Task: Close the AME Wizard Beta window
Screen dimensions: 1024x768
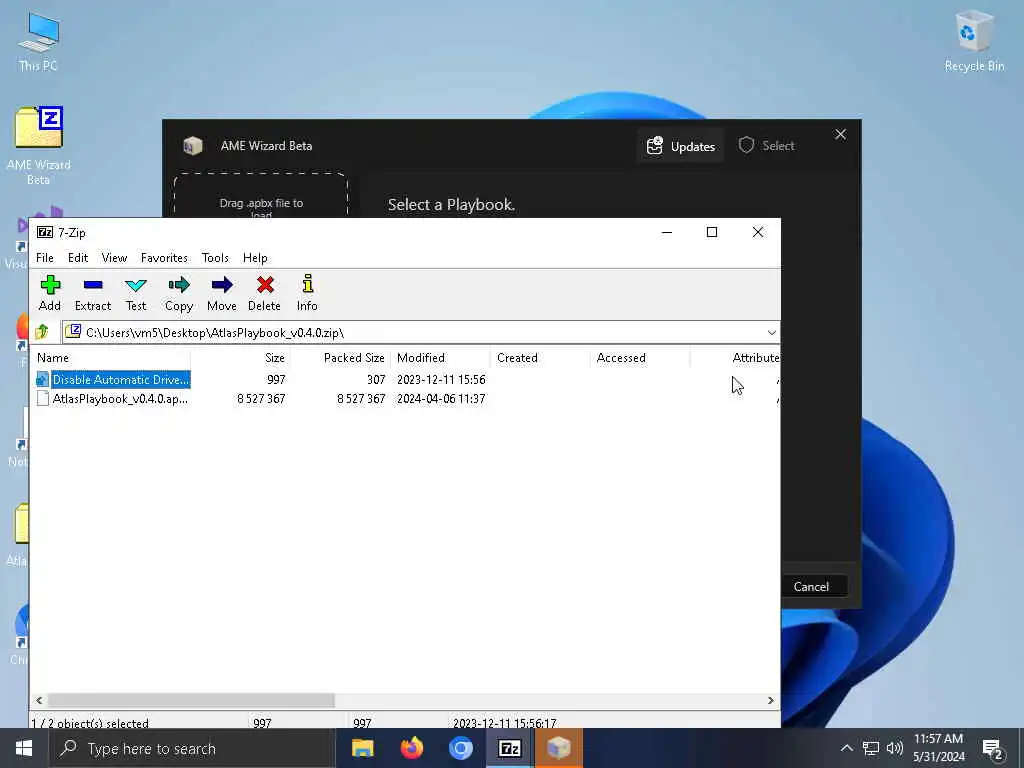Action: [840, 134]
